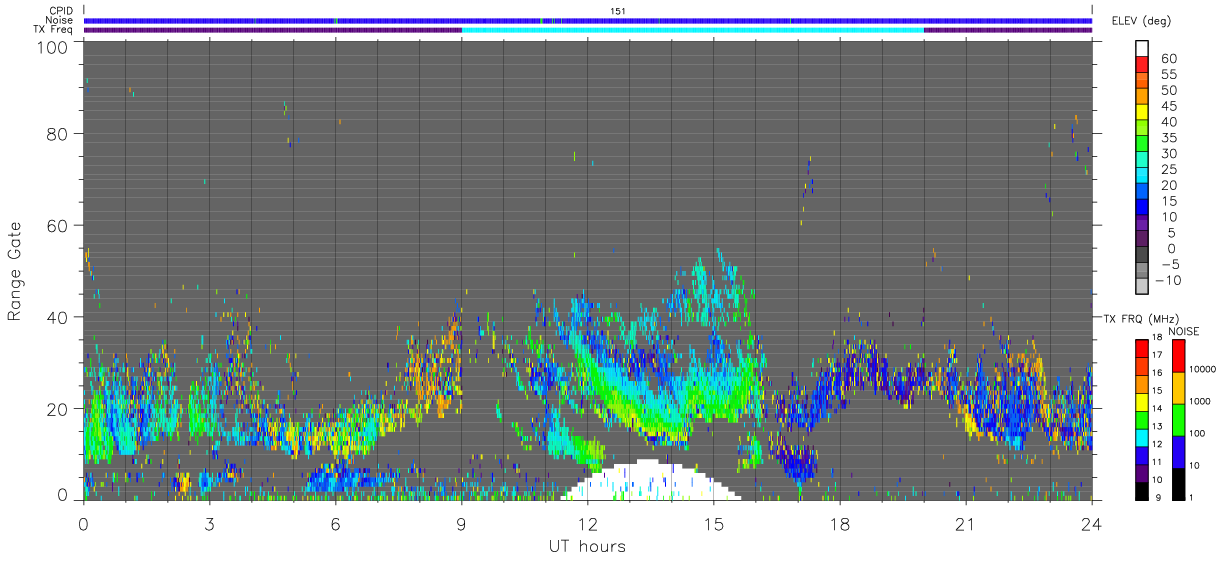Pick the green segment of NOISE colorbar
This screenshot has width=1228, height=567.
1180,419
